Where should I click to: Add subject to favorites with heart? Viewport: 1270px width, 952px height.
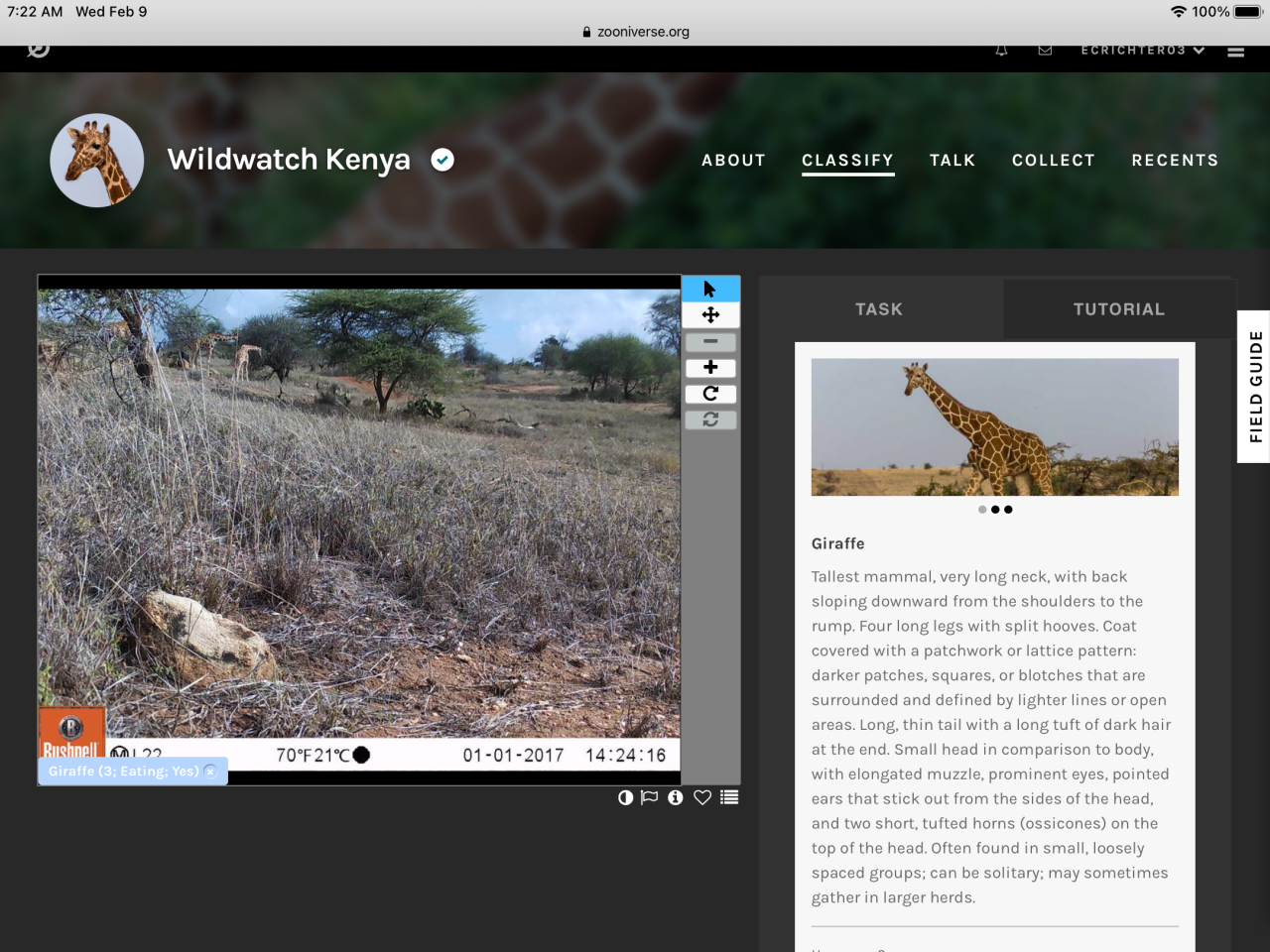click(x=702, y=797)
